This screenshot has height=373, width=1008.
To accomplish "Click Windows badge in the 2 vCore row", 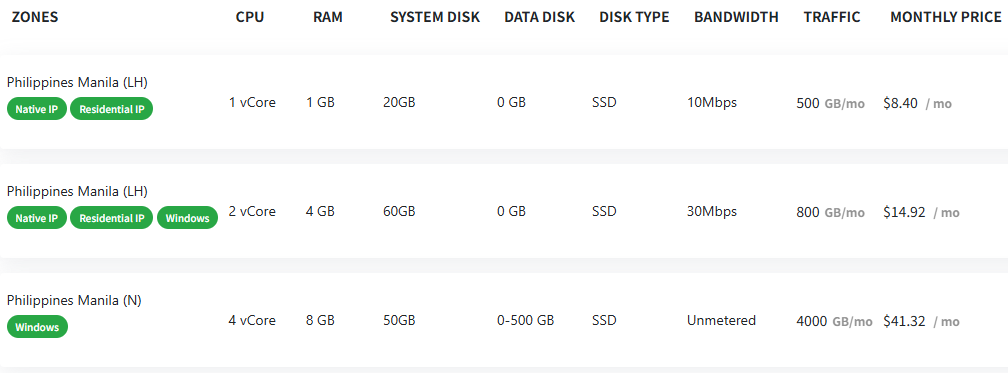I will pyautogui.click(x=187, y=218).
